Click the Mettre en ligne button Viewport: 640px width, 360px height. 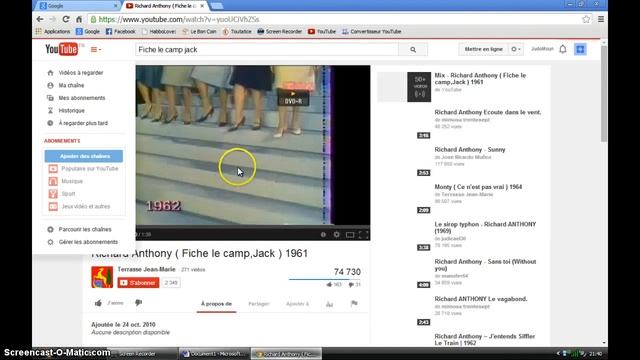tap(484, 49)
